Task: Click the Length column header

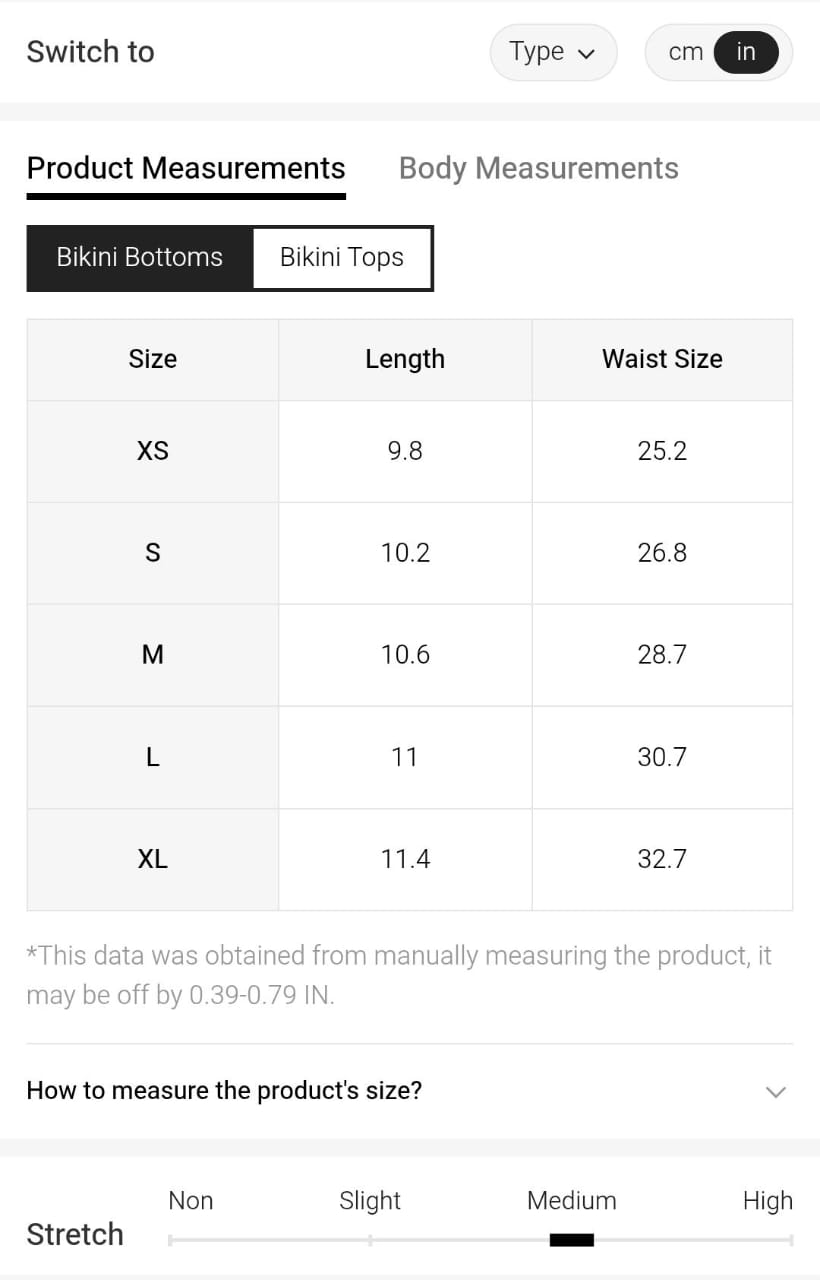Action: [405, 359]
